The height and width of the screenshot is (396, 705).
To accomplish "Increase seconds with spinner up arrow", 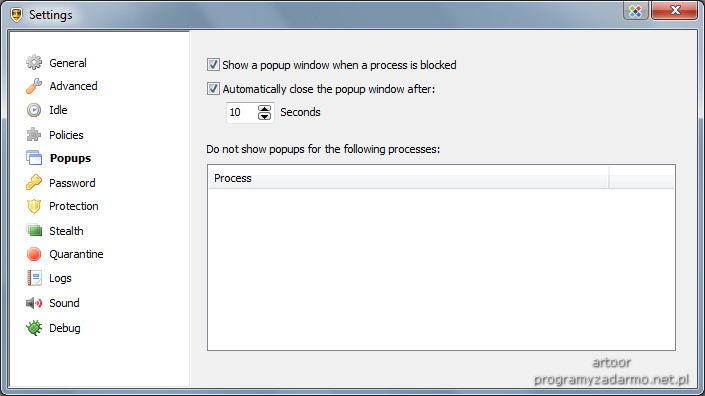I will (264, 108).
